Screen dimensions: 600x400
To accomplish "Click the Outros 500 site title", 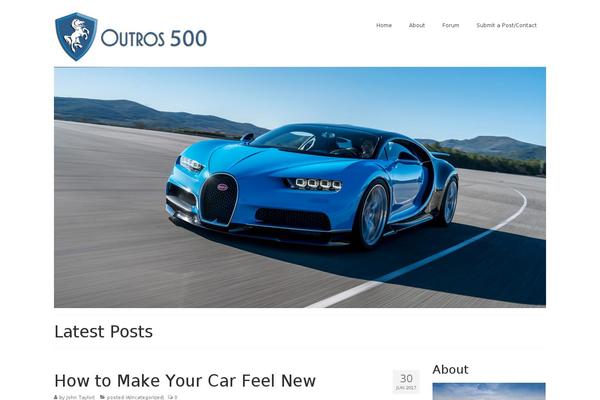I will point(154,38).
